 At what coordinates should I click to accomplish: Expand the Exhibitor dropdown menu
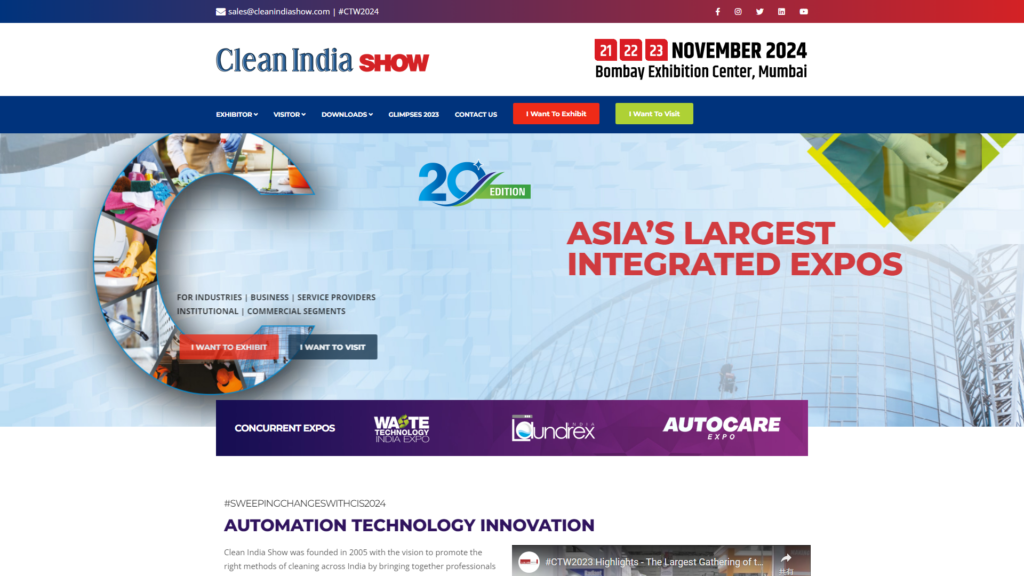237,114
